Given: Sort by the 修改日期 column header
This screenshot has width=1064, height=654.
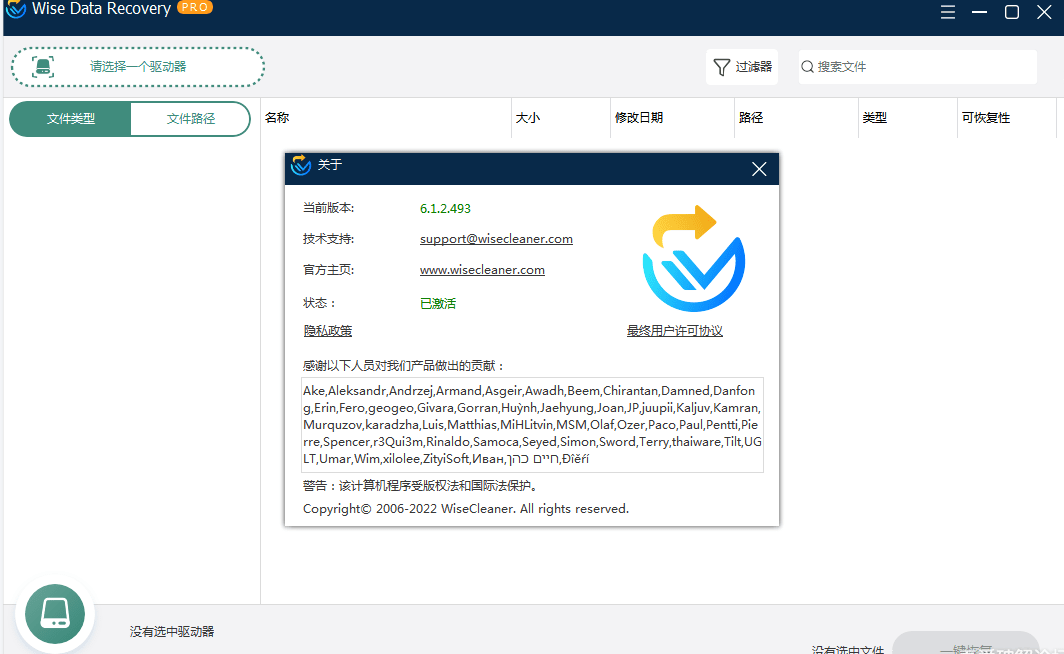Looking at the screenshot, I should (672, 118).
